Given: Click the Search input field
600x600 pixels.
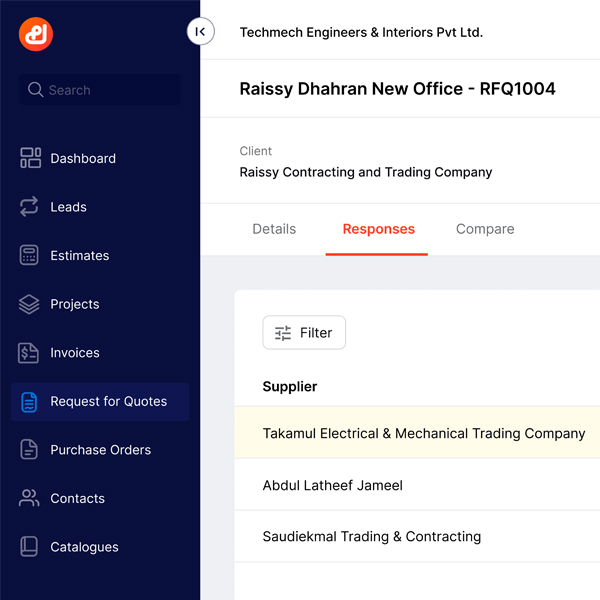Looking at the screenshot, I should (x=100, y=90).
